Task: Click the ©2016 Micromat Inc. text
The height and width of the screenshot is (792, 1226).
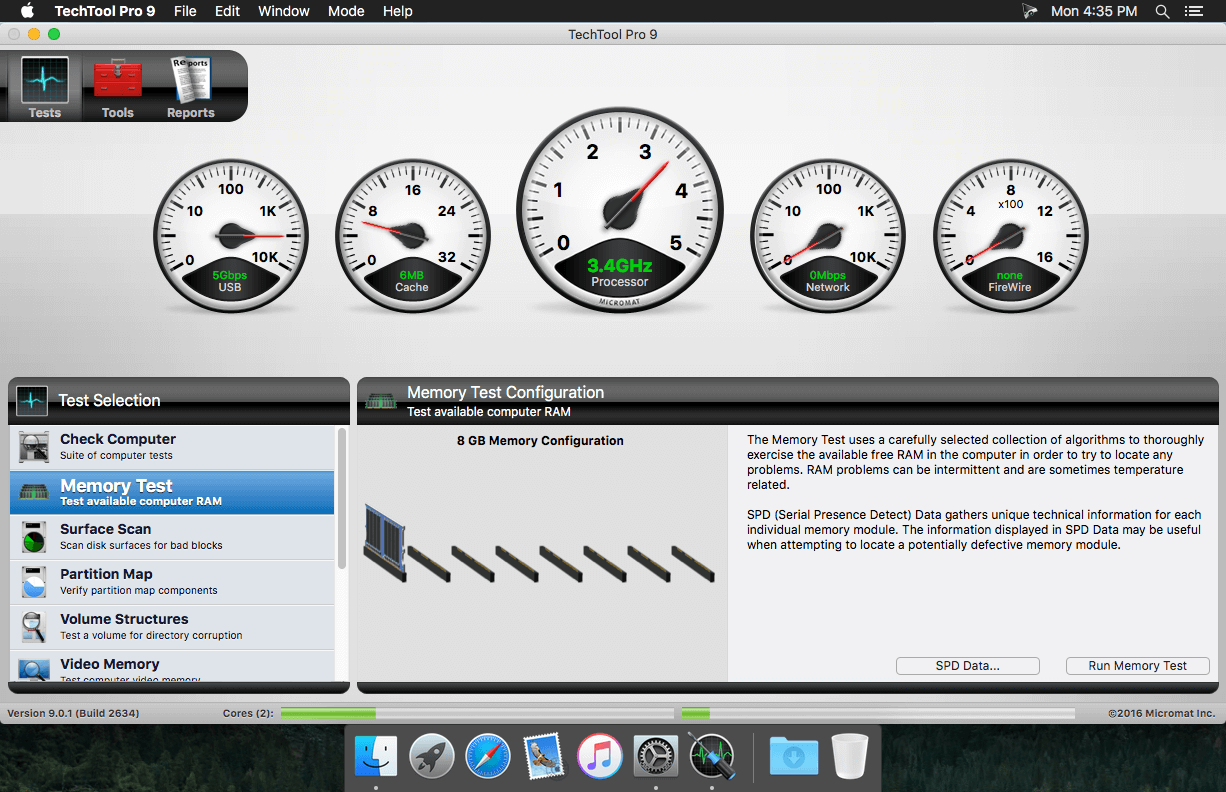Action: click(1161, 713)
